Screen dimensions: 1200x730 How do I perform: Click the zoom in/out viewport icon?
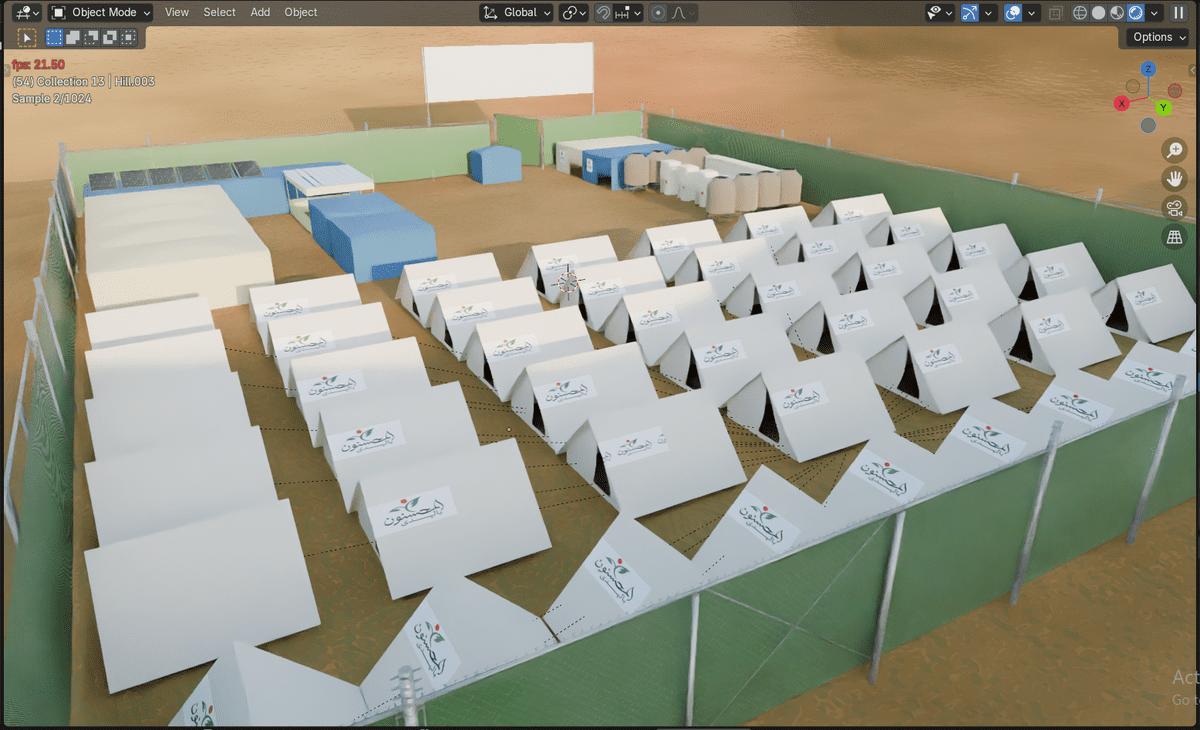point(1174,150)
